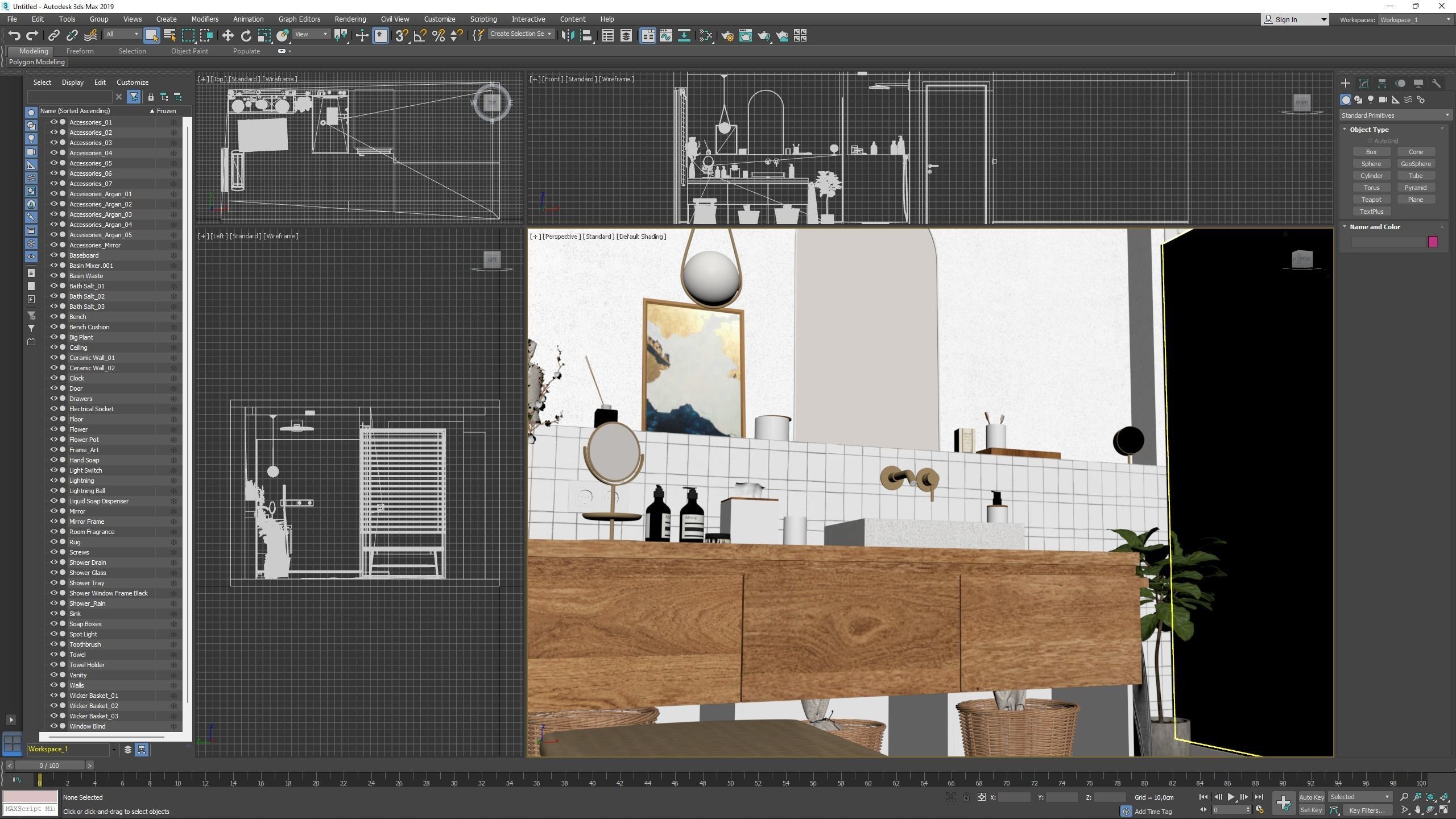
Task: Toggle visibility of the Vanity object
Action: (54, 675)
